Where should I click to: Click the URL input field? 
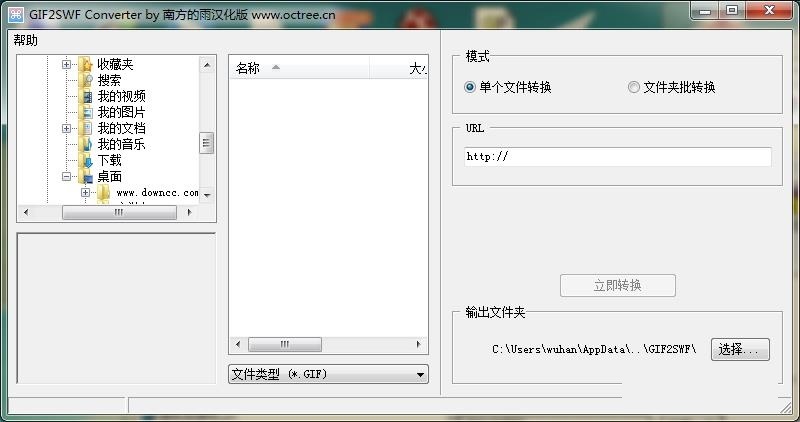(x=617, y=157)
